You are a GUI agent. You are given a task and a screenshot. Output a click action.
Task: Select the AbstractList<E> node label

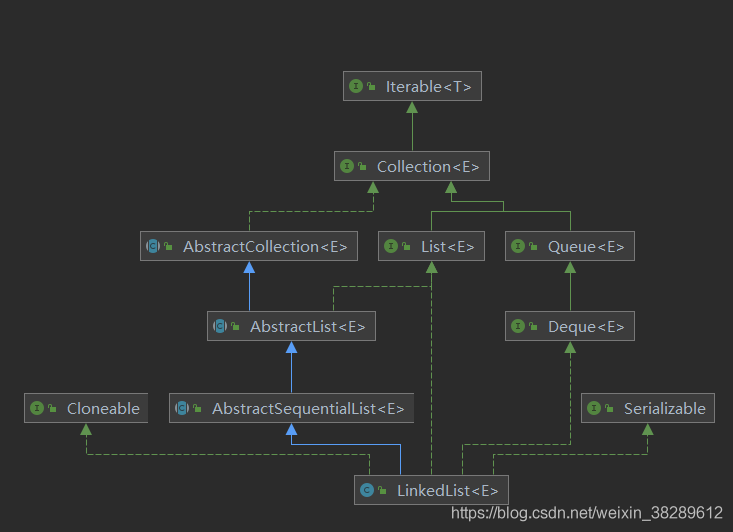coord(308,326)
